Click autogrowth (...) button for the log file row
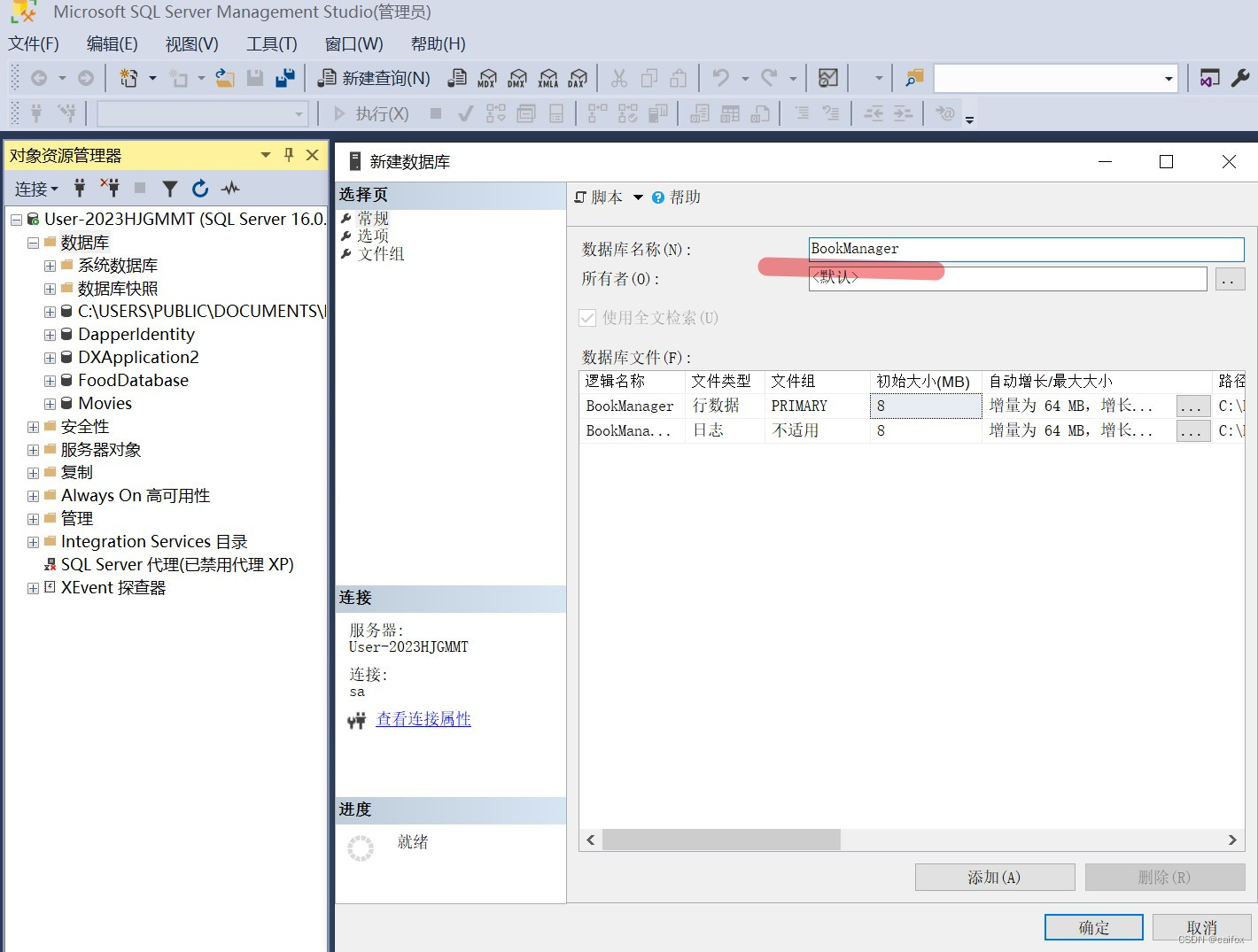Viewport: 1258px width, 952px height. point(1192,431)
